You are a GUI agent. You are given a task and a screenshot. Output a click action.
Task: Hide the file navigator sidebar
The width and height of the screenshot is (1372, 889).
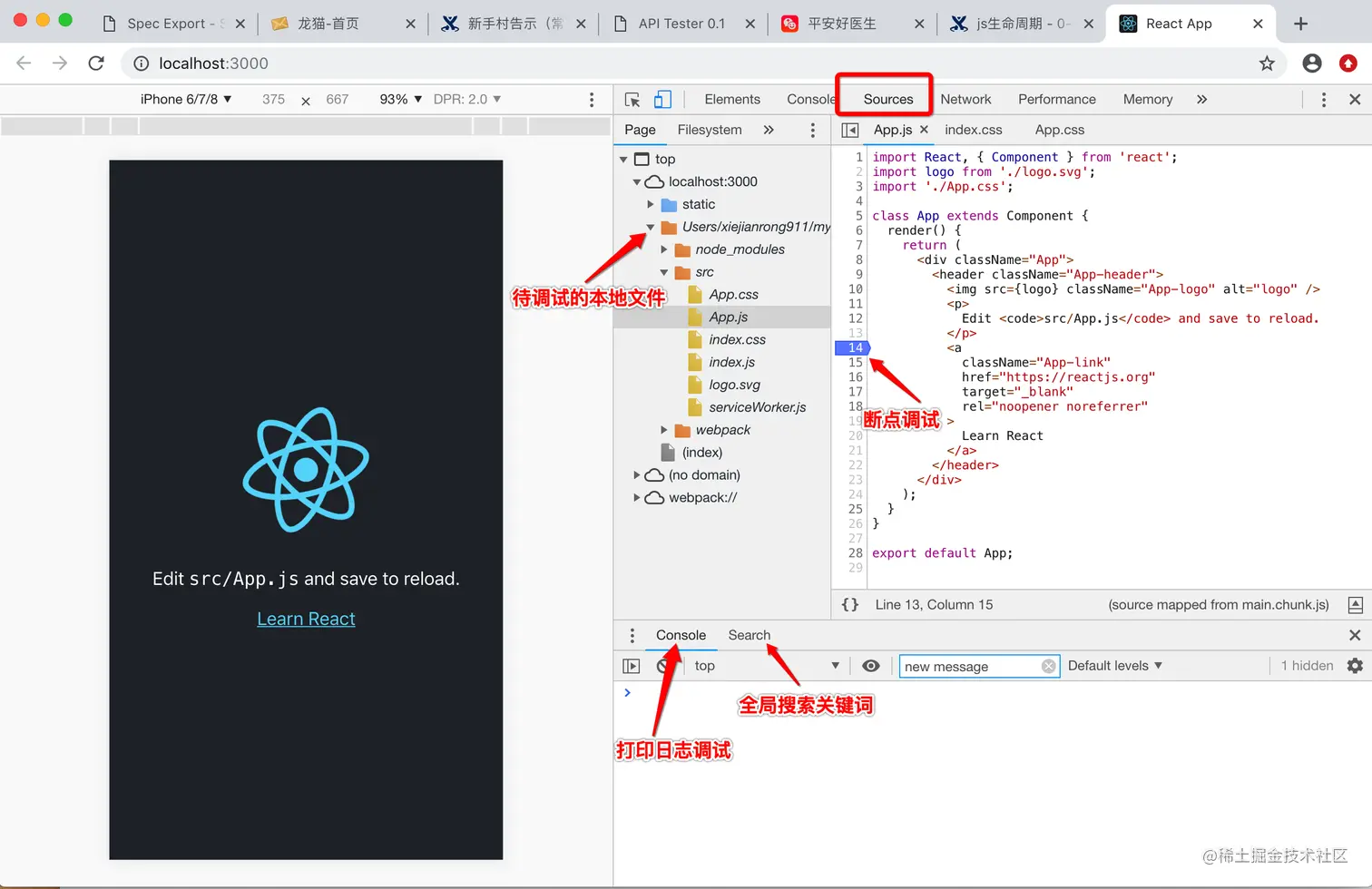(850, 130)
